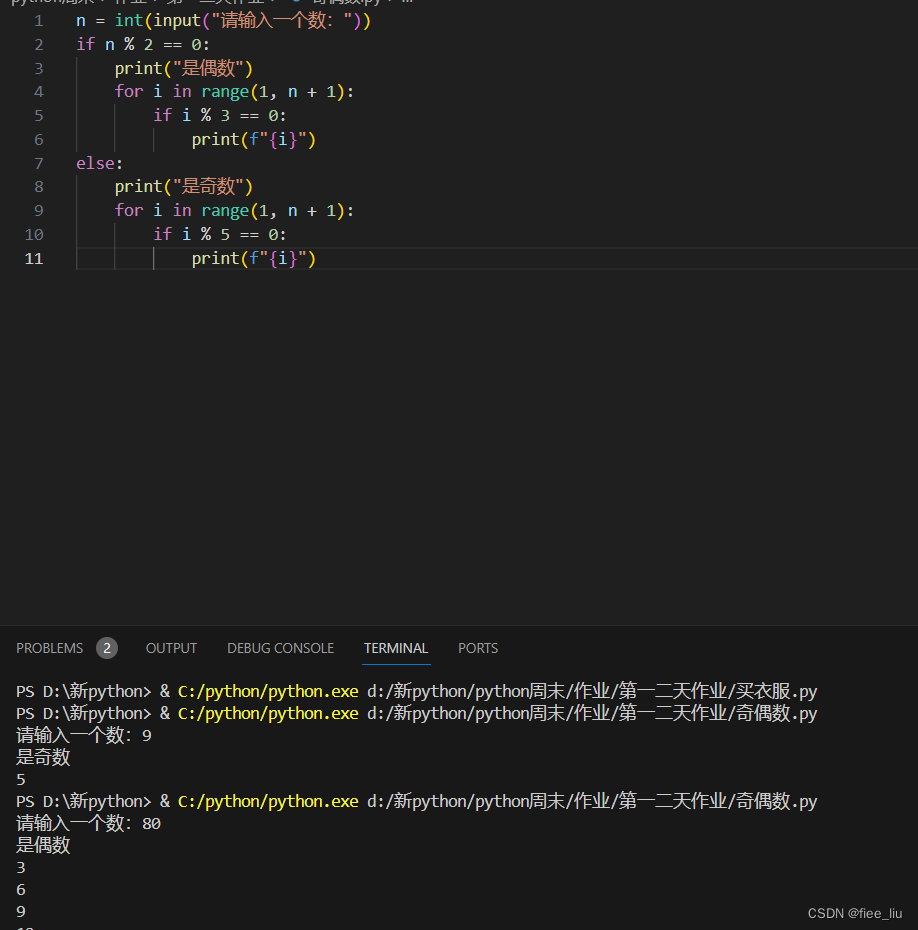
Task: Click terminal output '是偶数'
Action: coord(43,845)
